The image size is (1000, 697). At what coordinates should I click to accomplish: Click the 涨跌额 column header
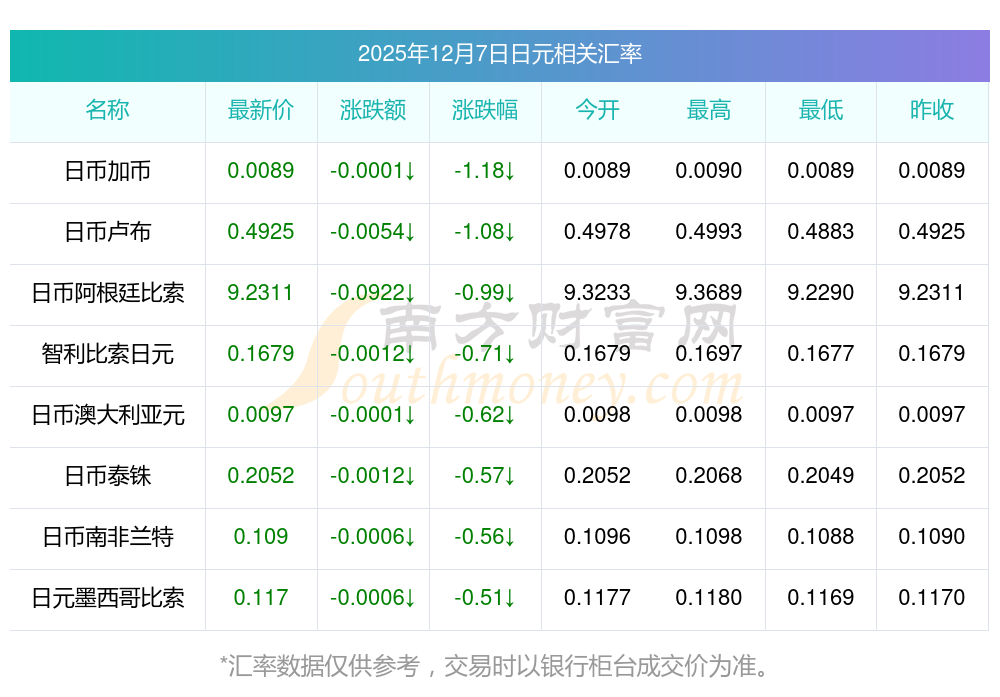click(373, 111)
